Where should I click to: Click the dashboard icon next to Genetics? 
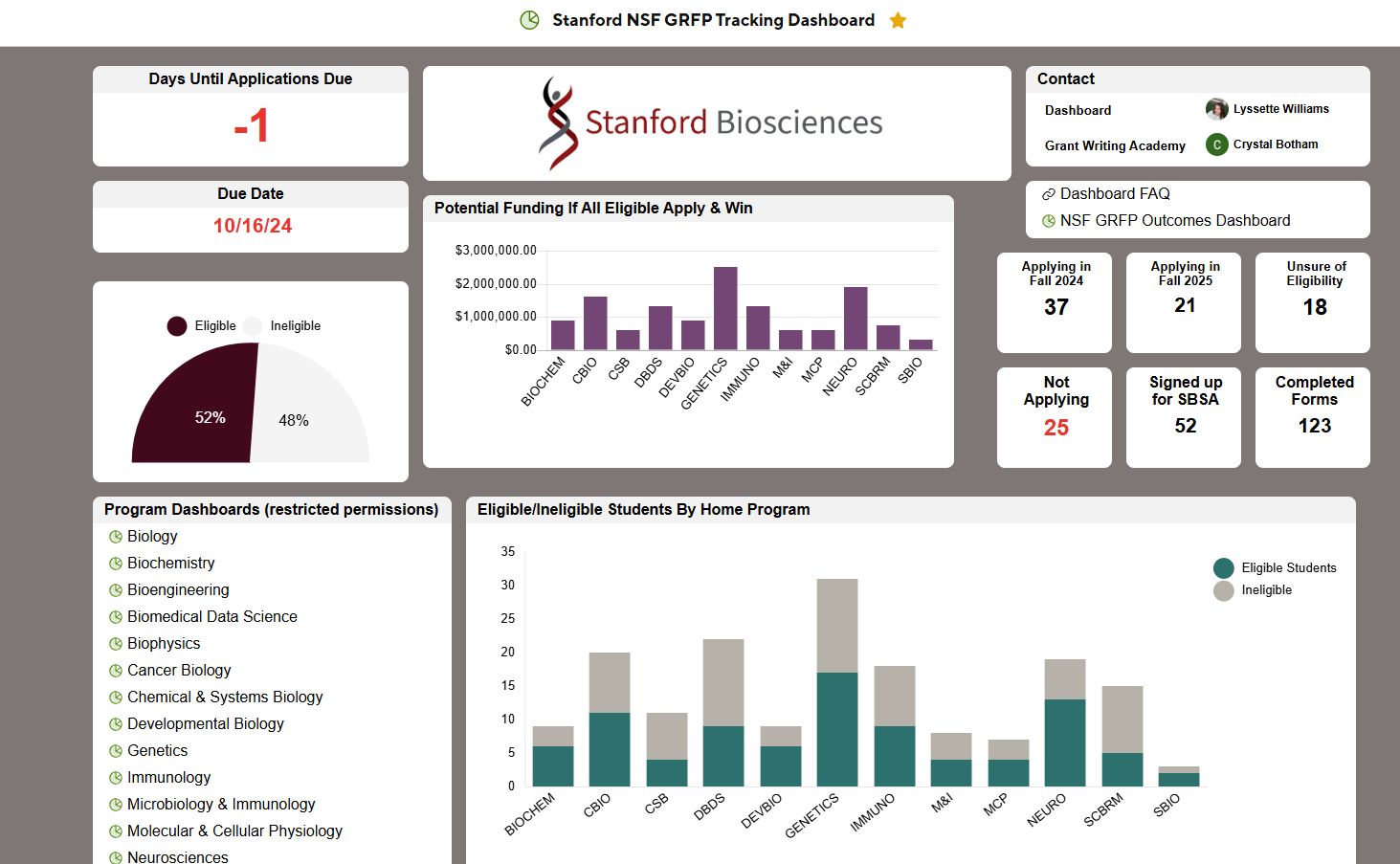pyautogui.click(x=116, y=751)
